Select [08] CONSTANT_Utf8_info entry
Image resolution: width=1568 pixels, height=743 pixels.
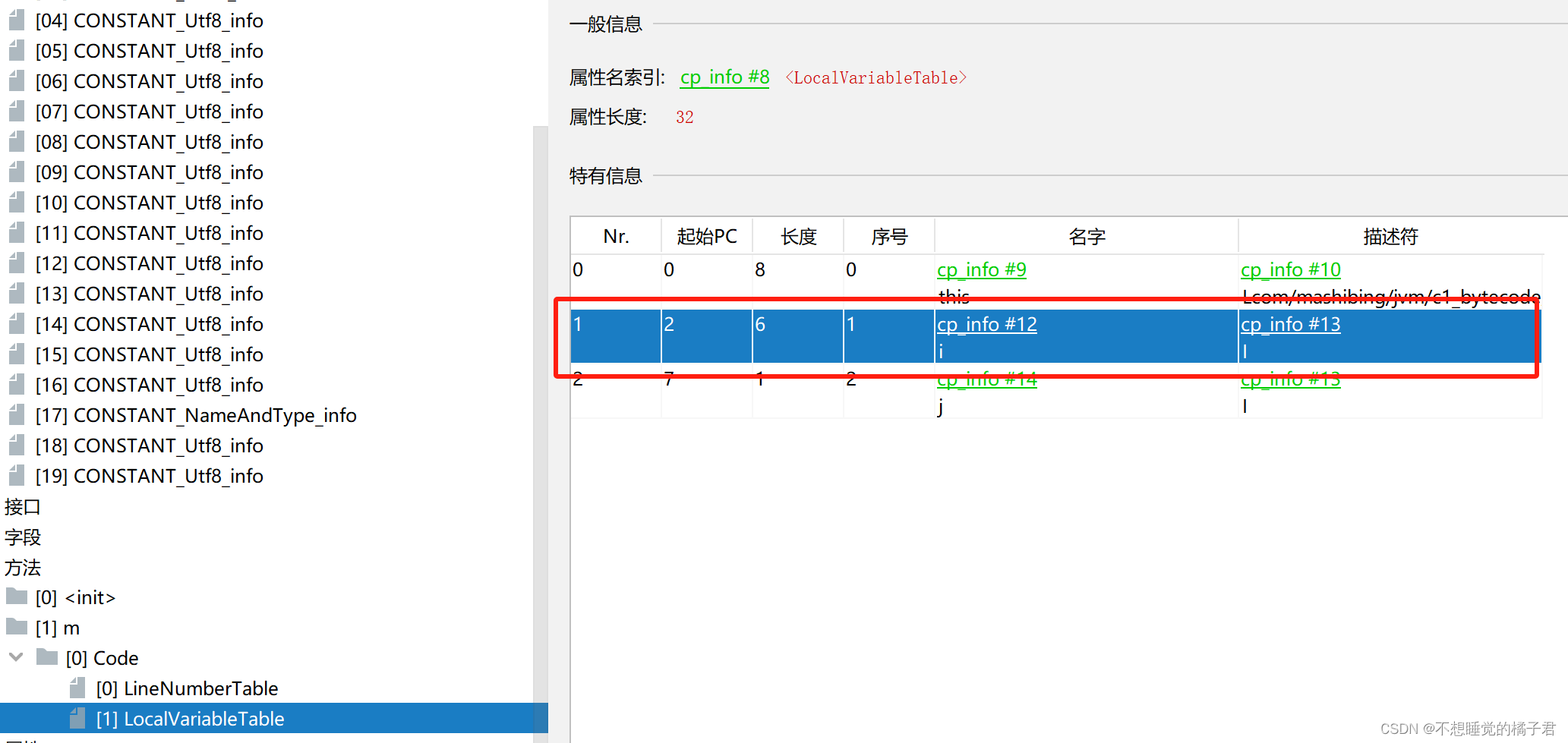pyautogui.click(x=150, y=142)
